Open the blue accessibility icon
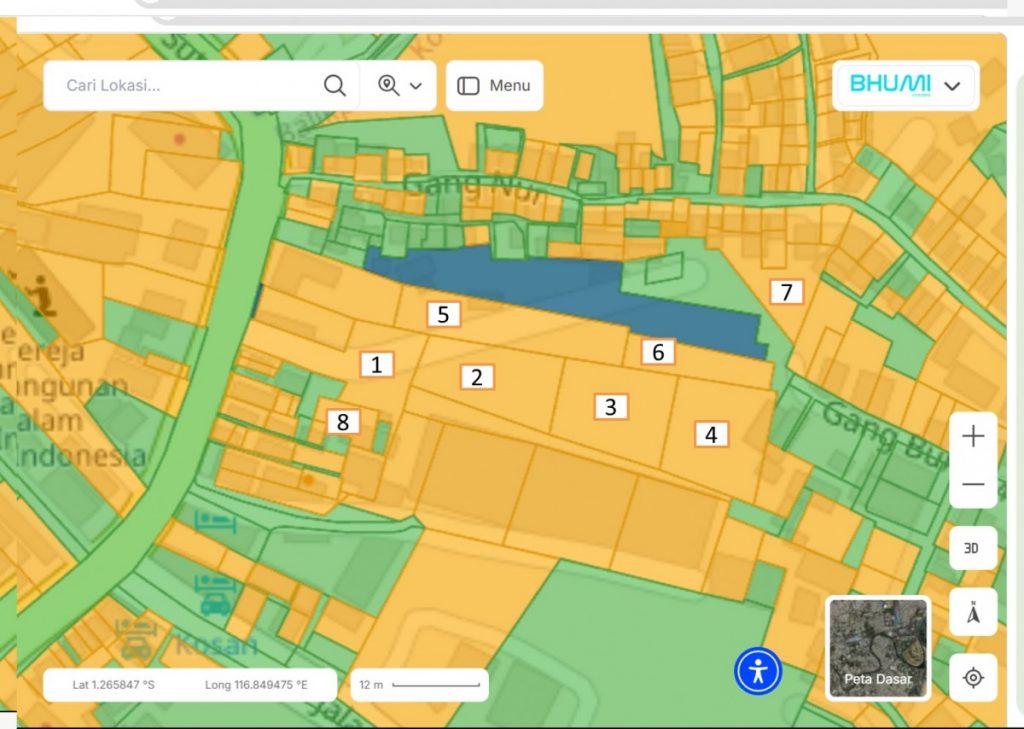1024x729 pixels. tap(758, 671)
